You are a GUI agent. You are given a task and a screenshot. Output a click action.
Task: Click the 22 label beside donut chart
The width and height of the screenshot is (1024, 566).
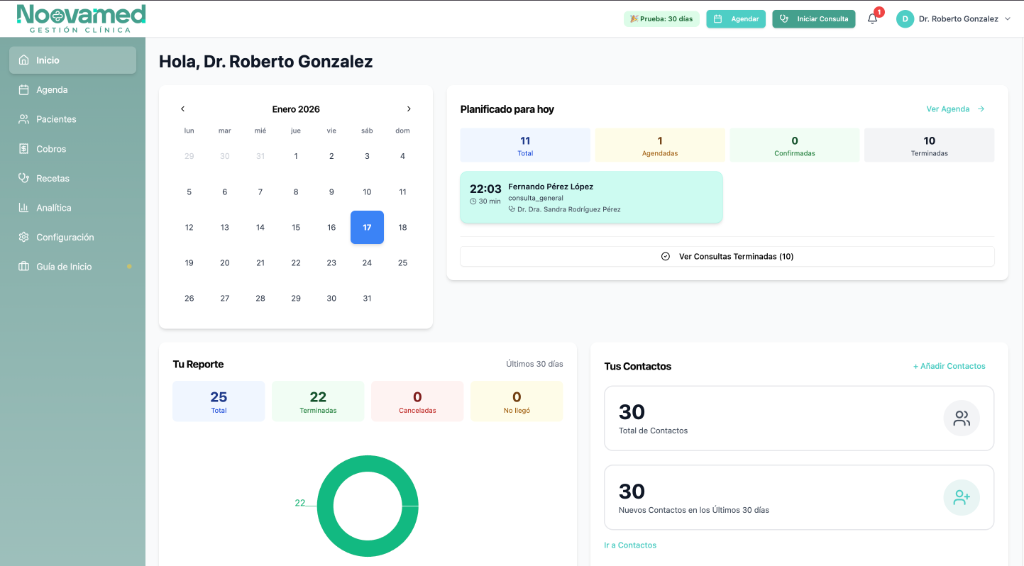(300, 503)
